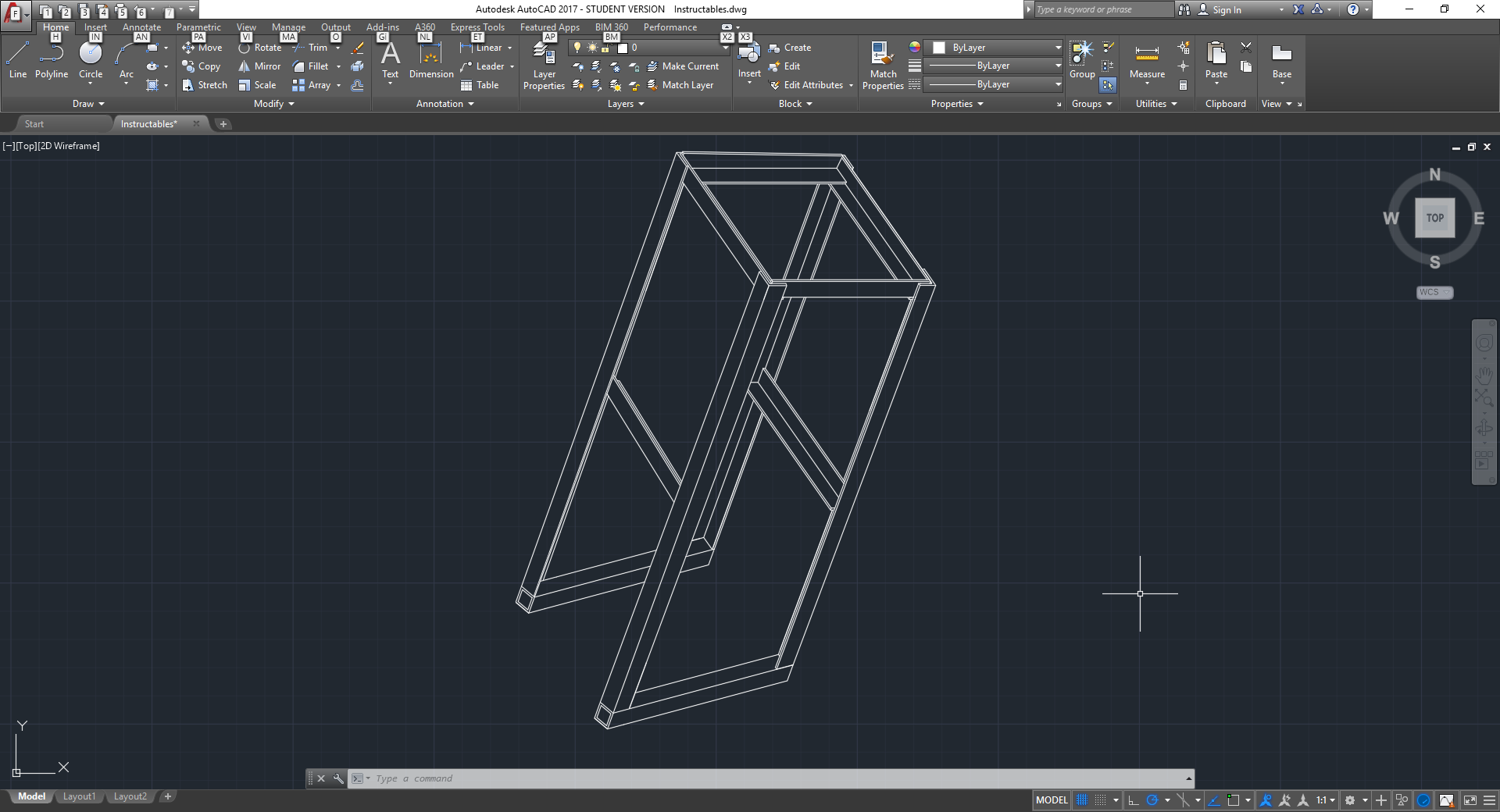Activate the Stretch command
1500x812 pixels.
(x=205, y=85)
